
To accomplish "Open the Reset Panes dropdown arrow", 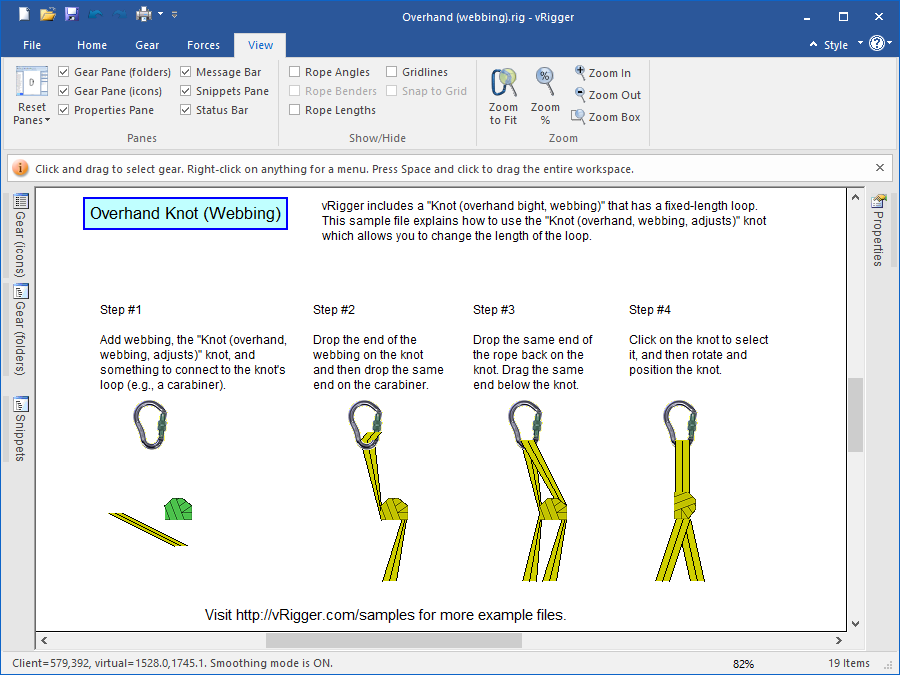I will coord(46,120).
